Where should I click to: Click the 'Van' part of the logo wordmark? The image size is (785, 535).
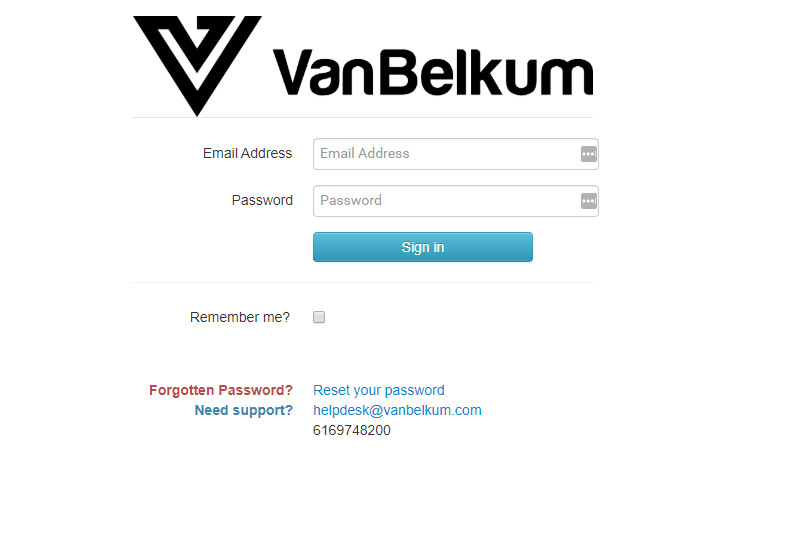click(x=323, y=72)
